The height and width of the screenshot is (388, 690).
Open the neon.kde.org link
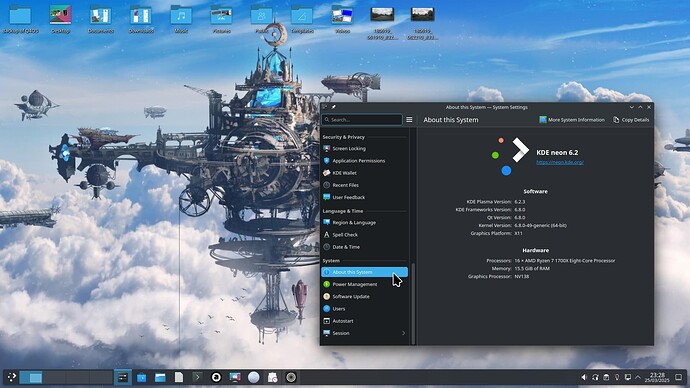point(560,162)
